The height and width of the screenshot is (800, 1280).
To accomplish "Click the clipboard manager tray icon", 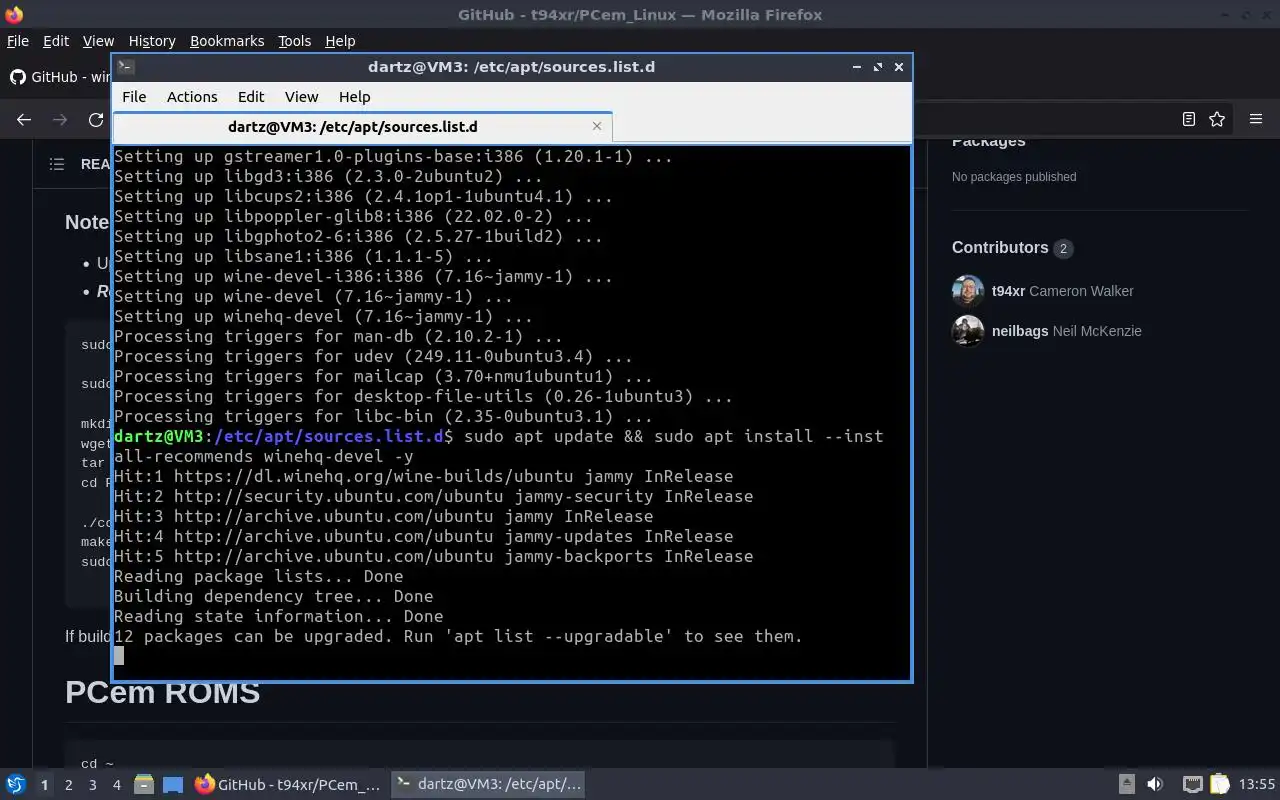I will click(1219, 785).
